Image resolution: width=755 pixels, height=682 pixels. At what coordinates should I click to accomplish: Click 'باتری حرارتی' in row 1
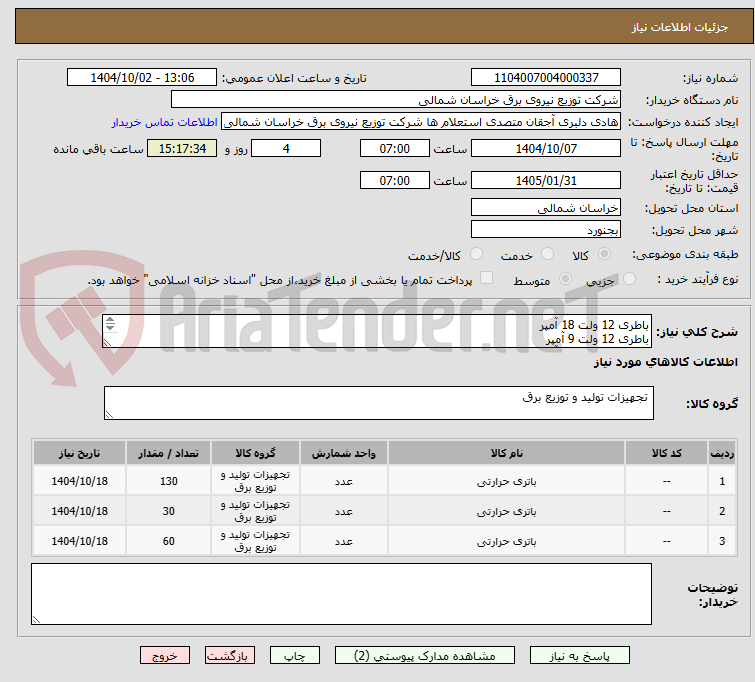point(507,481)
